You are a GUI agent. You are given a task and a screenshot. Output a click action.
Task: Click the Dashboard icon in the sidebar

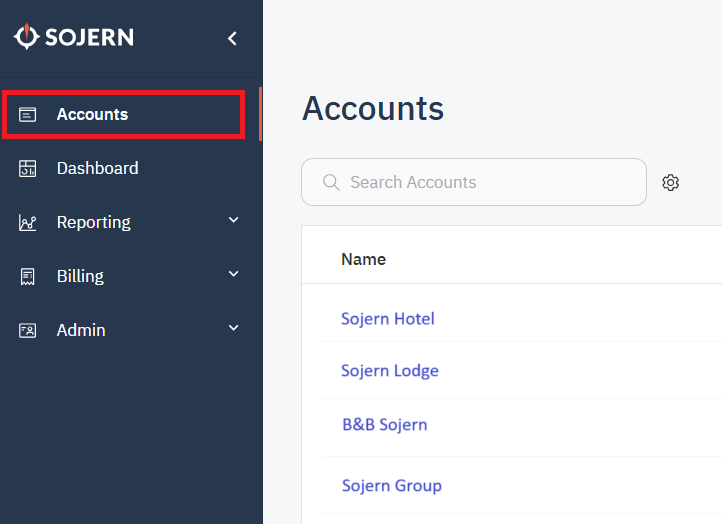(28, 169)
